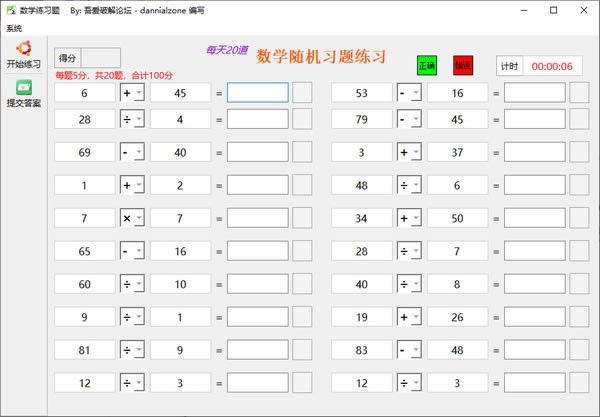Click the answer field for 9 ÷ 1
600x417 pixels.
(258, 317)
